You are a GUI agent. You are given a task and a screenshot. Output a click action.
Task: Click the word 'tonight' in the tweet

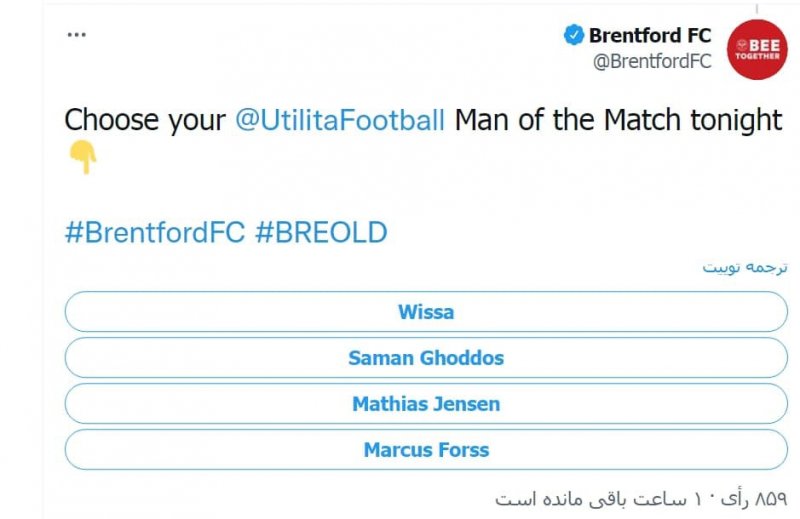pyautogui.click(x=736, y=121)
